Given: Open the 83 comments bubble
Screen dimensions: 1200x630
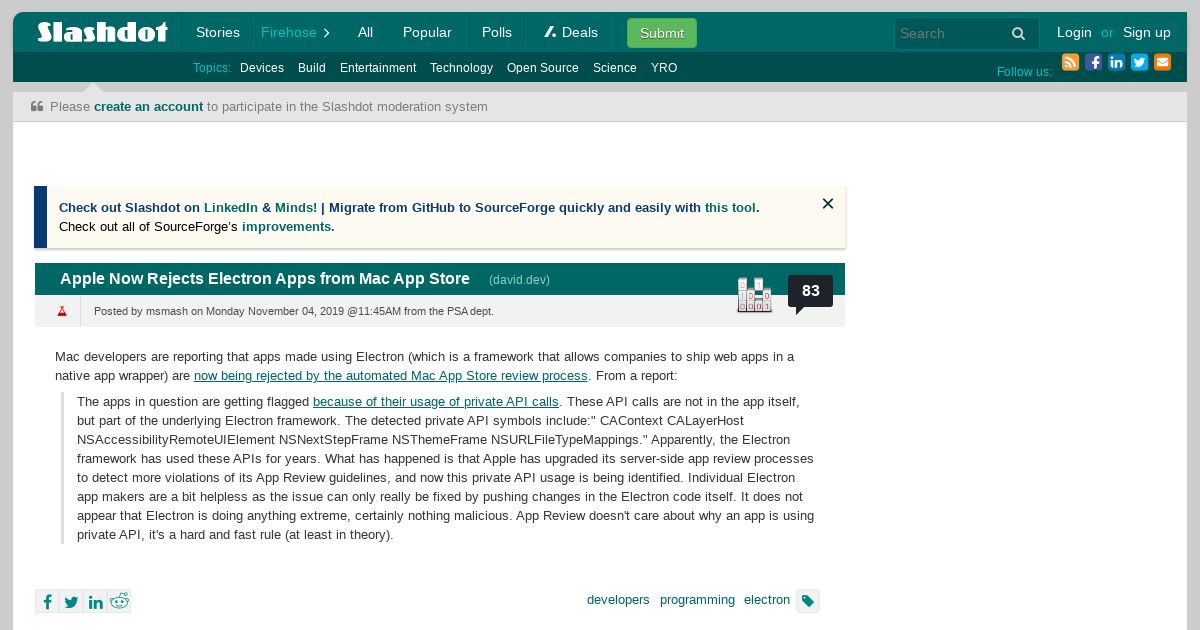Looking at the screenshot, I should [x=810, y=292].
